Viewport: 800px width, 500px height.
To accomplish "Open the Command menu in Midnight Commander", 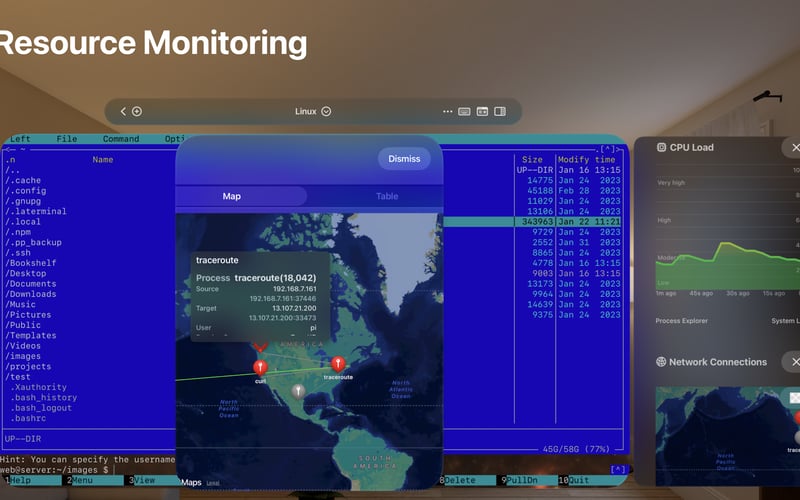I will 121,139.
